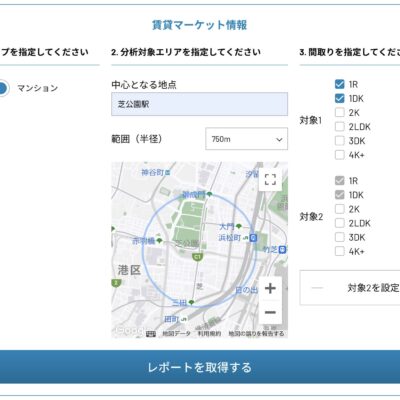Click the 対象2を設定 button

350,288
